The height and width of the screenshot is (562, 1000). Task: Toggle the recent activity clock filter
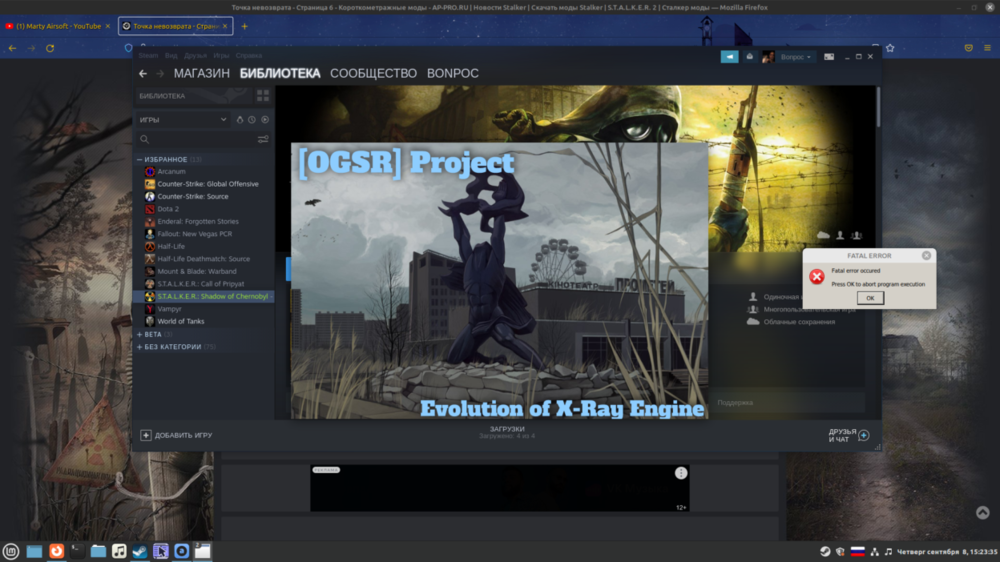(252, 120)
